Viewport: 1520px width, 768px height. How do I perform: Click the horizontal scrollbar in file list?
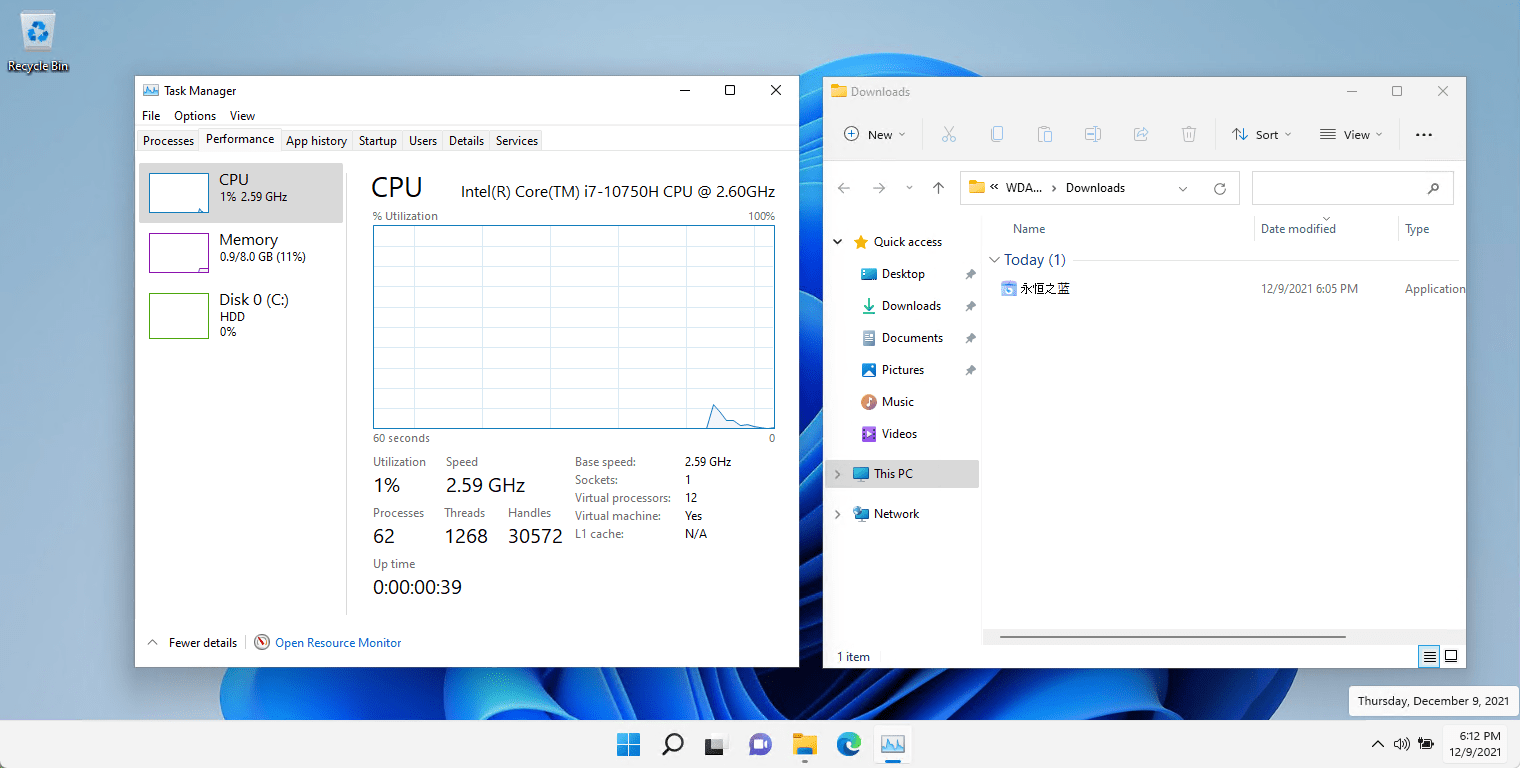point(1172,637)
